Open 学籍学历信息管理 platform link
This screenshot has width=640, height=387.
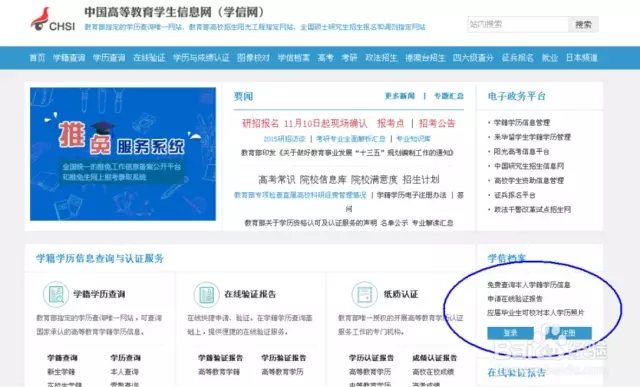click(522, 122)
